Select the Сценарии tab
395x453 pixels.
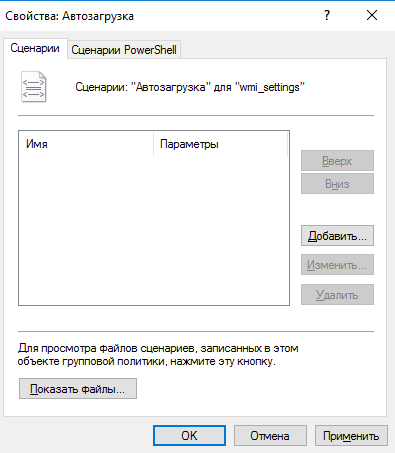point(35,48)
